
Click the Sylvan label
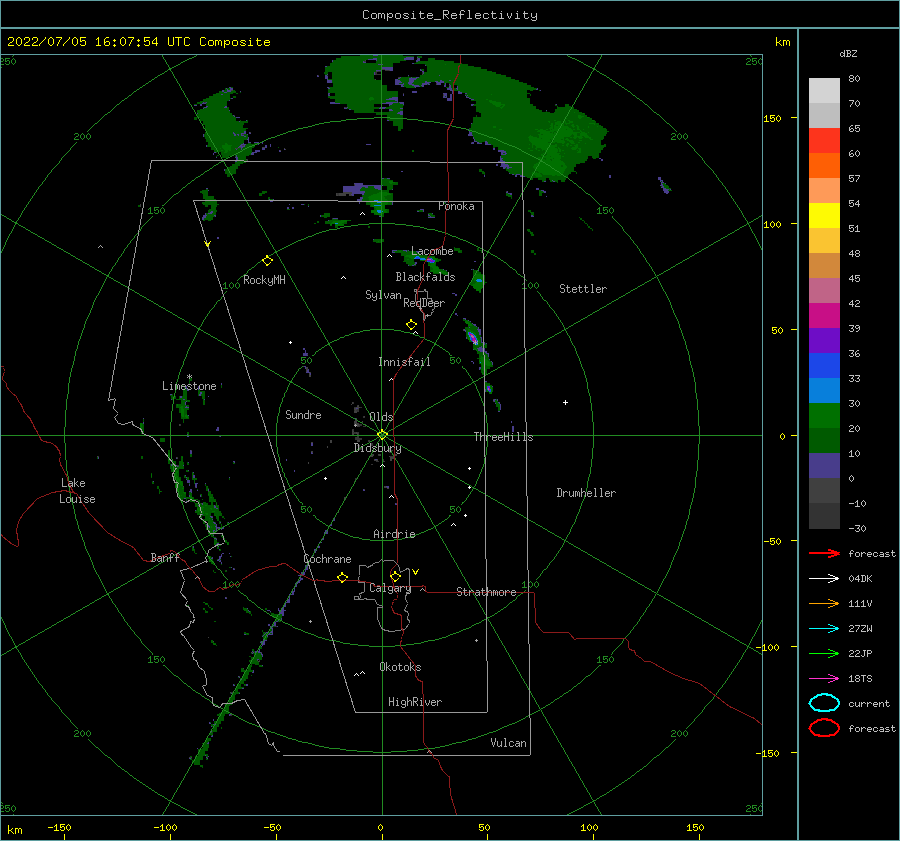[383, 294]
